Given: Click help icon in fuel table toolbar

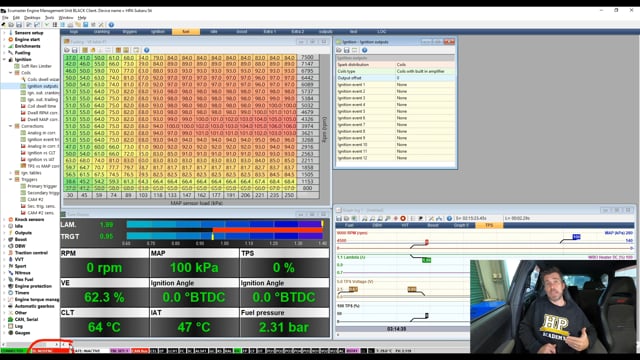Looking at the screenshot, I should click(x=147, y=50).
